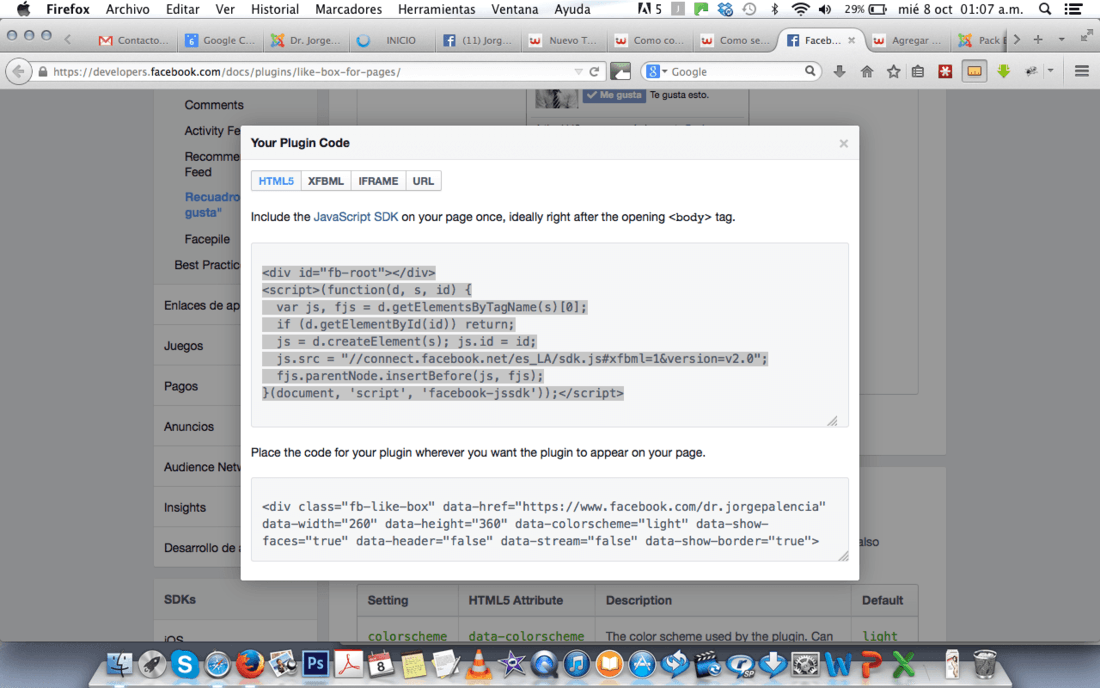This screenshot has width=1100, height=688.
Task: Reload the current page
Action: click(594, 72)
